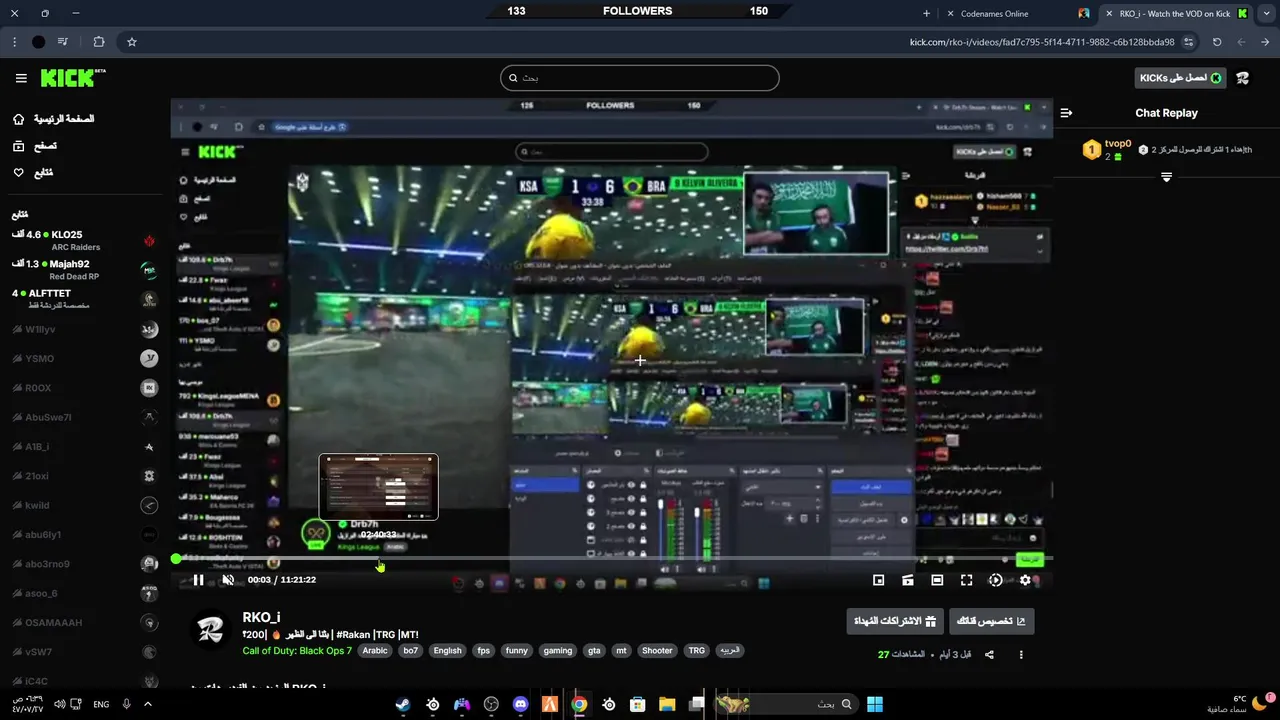
Task: Open Discord from the taskbar
Action: [x=520, y=704]
